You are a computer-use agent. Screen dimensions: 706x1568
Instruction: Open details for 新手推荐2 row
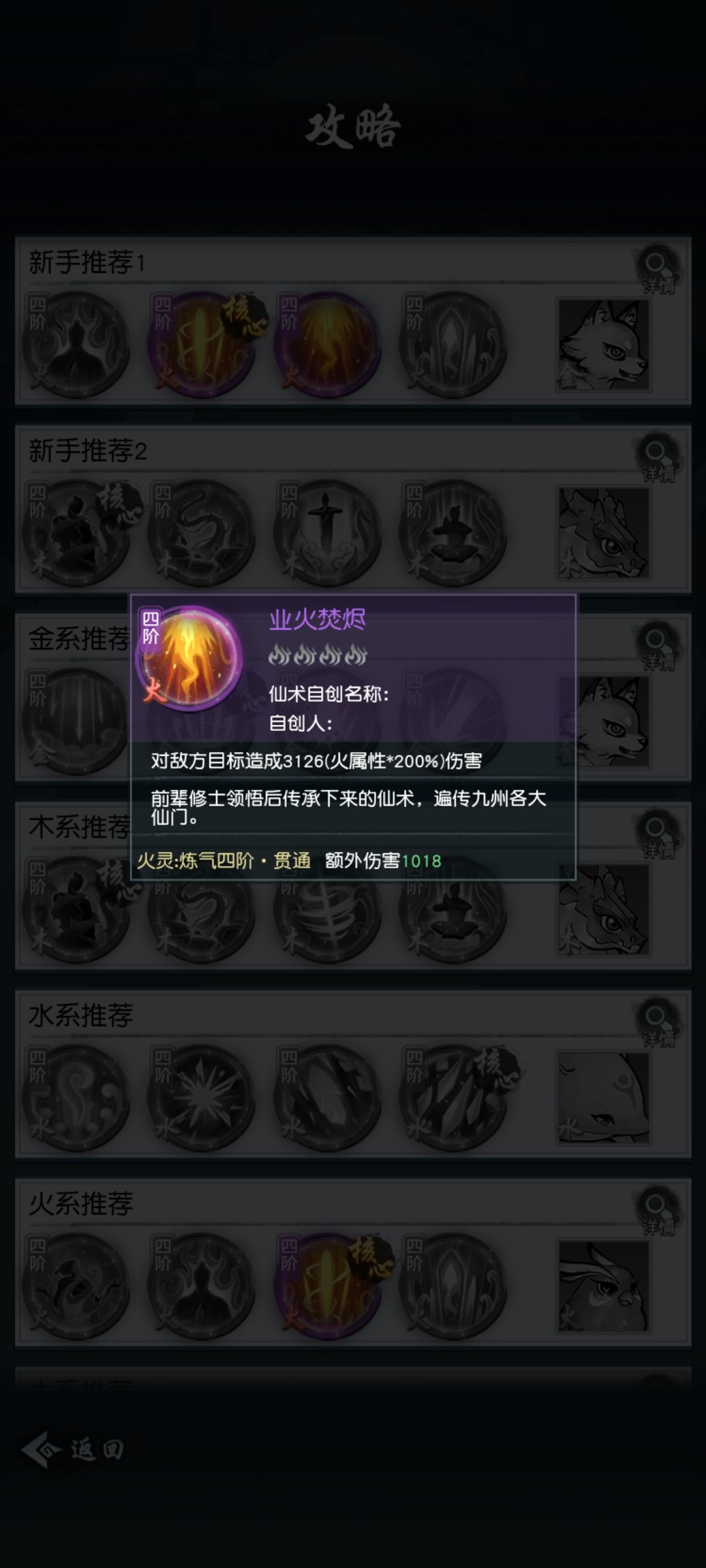click(x=658, y=457)
